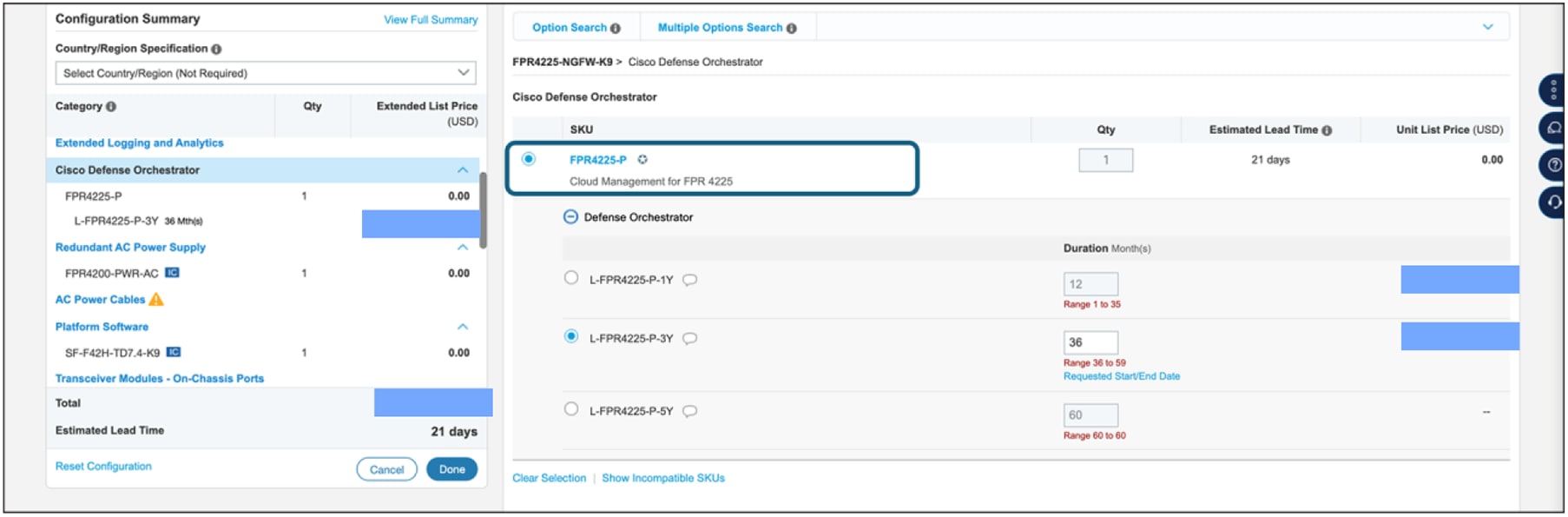Image resolution: width=1568 pixels, height=517 pixels.
Task: Click the 'Range 36 to 59' text
Action: pos(1094,363)
